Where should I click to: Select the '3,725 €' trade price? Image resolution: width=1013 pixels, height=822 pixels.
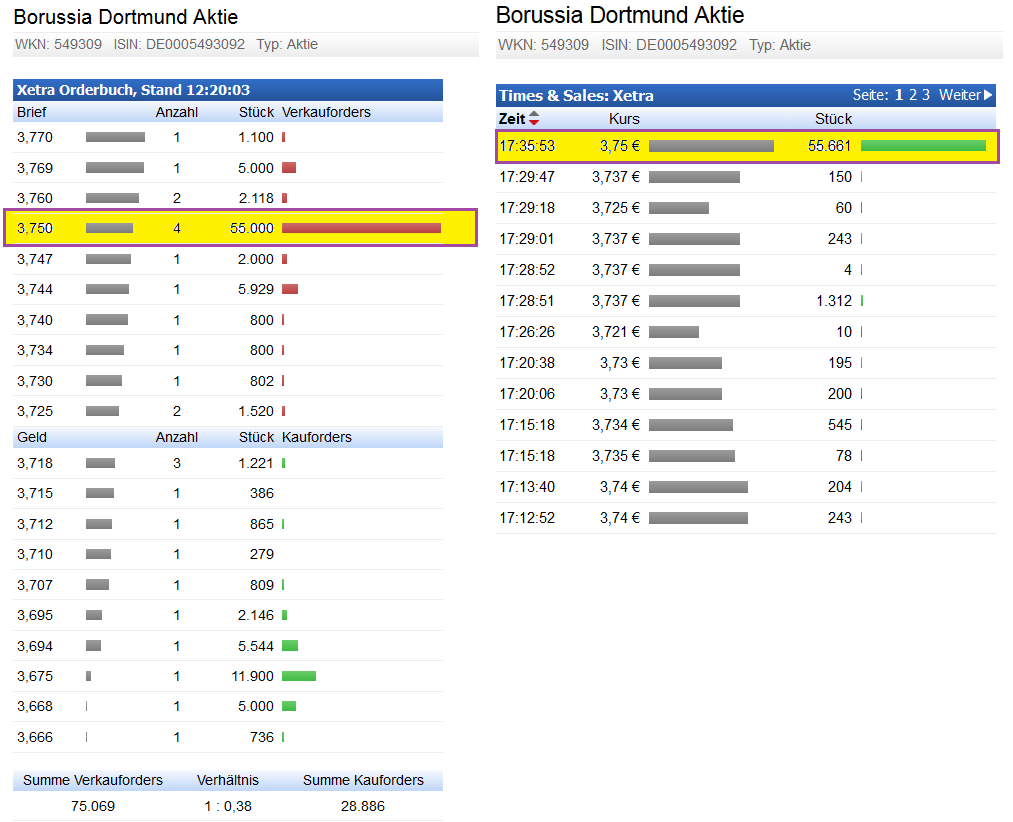pyautogui.click(x=616, y=208)
